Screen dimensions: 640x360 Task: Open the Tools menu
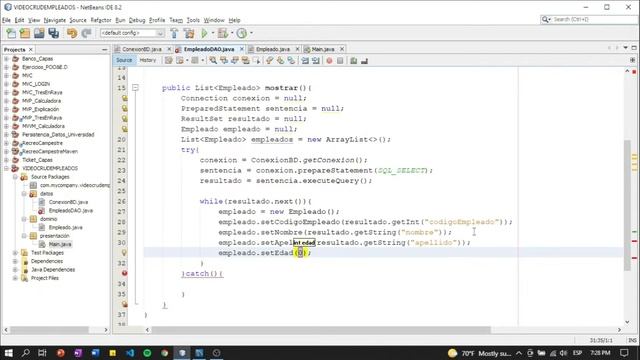(193, 20)
